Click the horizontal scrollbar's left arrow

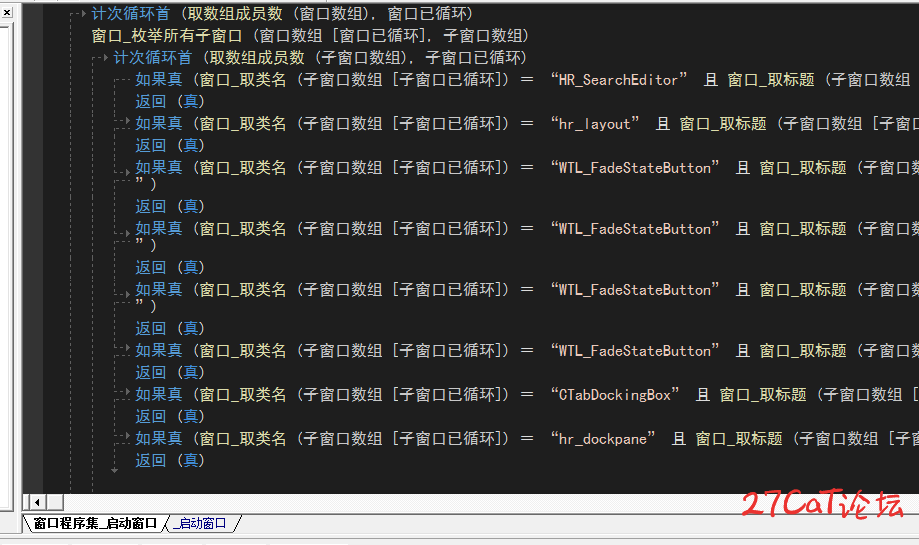click(x=37, y=502)
